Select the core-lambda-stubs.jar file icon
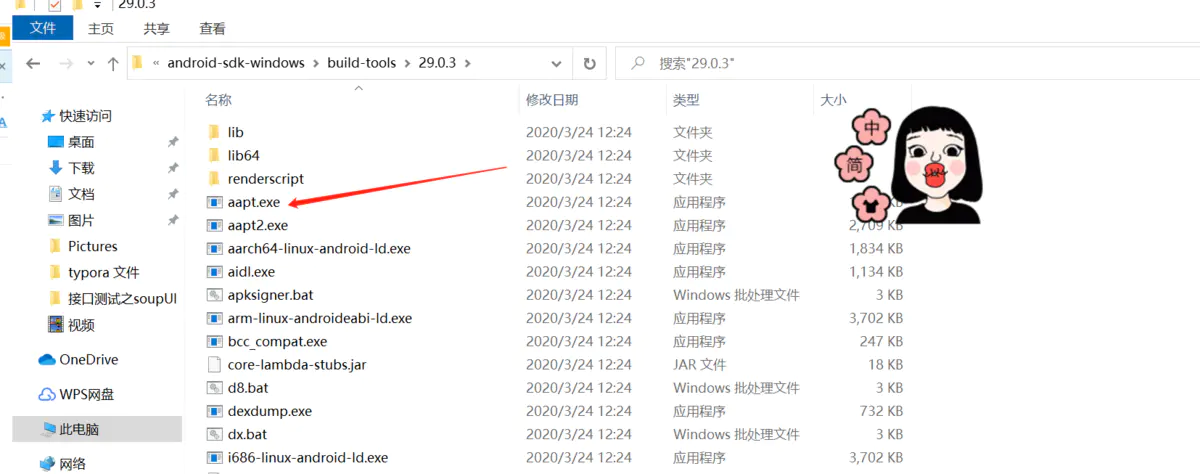 tap(213, 365)
